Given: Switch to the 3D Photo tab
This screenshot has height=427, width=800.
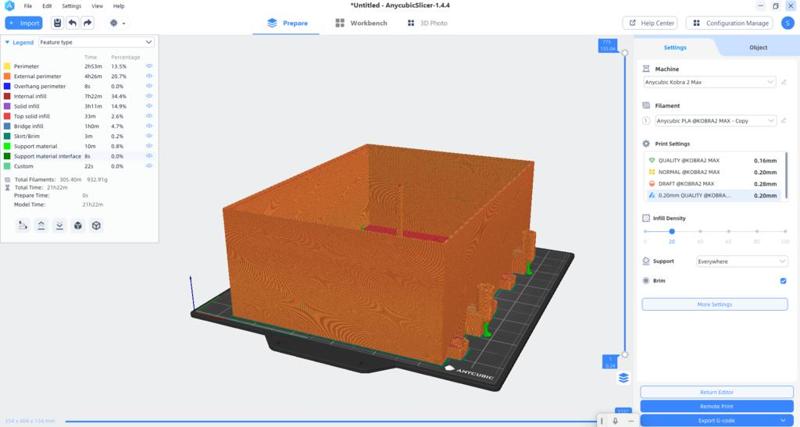Looking at the screenshot, I should tap(428, 23).
